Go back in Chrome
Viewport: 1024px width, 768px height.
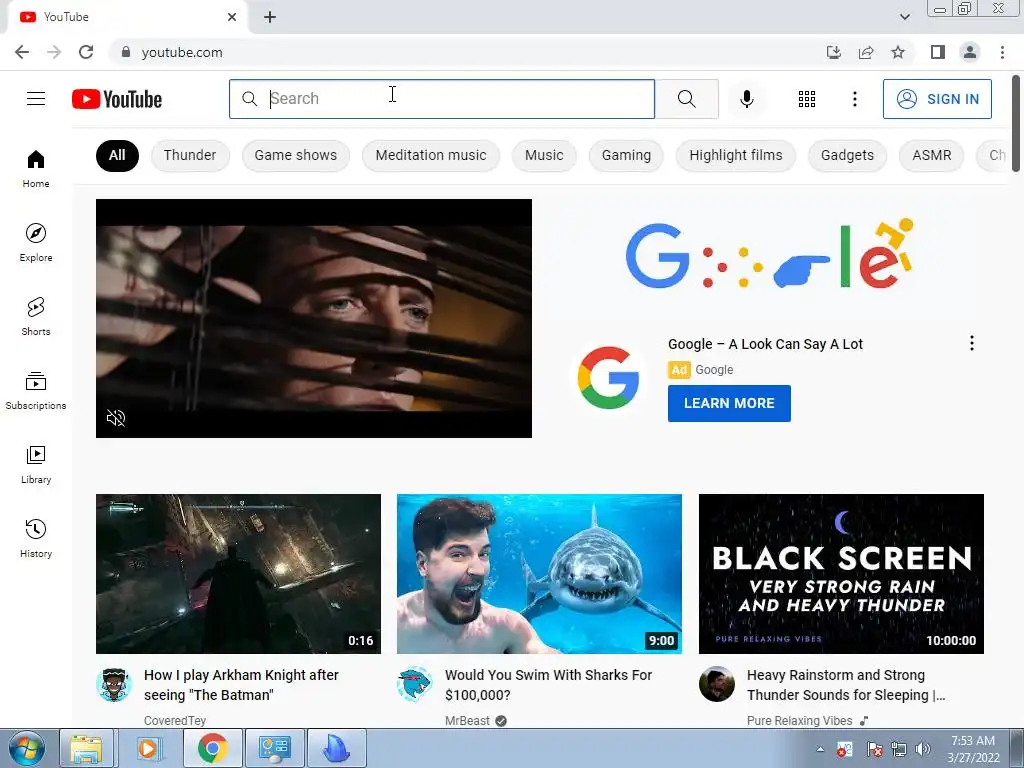22,52
